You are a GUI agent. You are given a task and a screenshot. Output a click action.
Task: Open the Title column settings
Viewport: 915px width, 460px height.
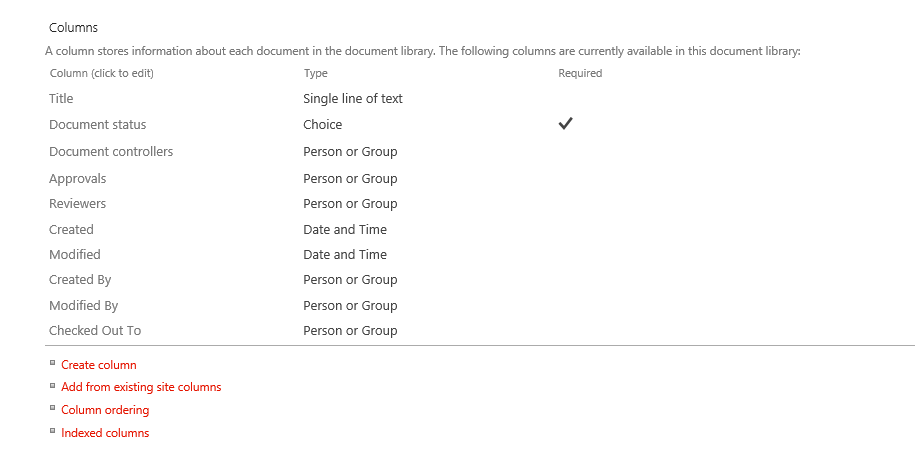click(61, 99)
